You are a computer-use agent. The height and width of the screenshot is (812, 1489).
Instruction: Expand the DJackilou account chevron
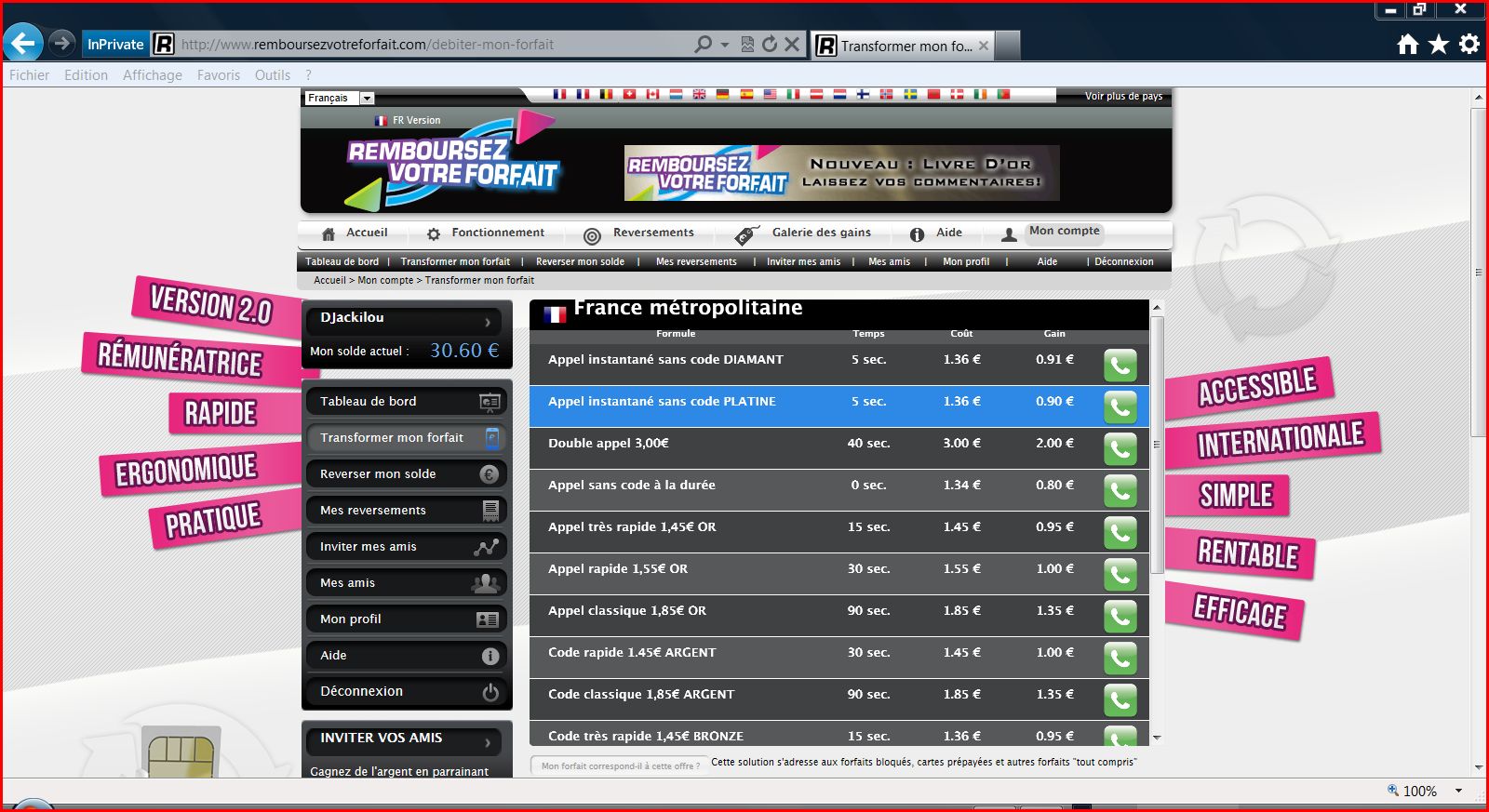[x=488, y=323]
